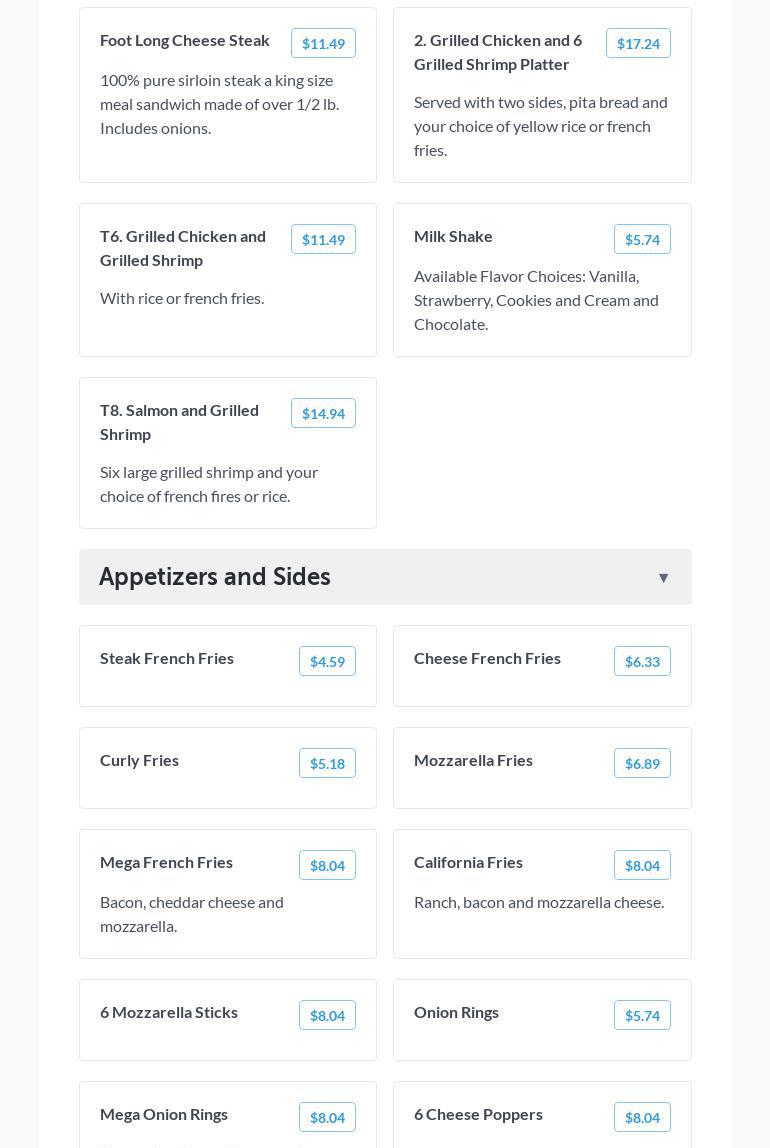Image resolution: width=770 pixels, height=1148 pixels.
Task: Click the $6.89 Mozzarella Fries price
Action: click(642, 763)
